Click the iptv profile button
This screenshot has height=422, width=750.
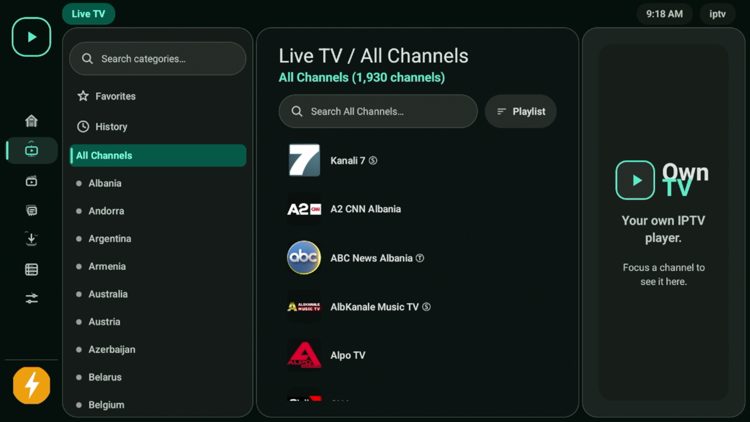coord(717,14)
